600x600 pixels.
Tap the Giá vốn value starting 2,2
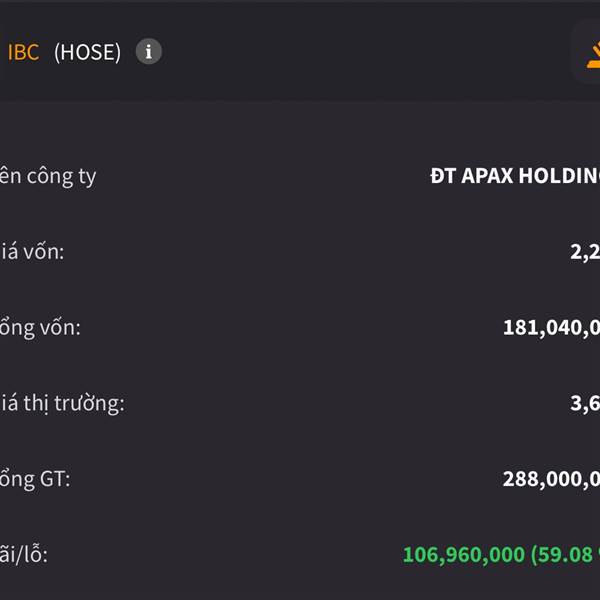pos(585,253)
